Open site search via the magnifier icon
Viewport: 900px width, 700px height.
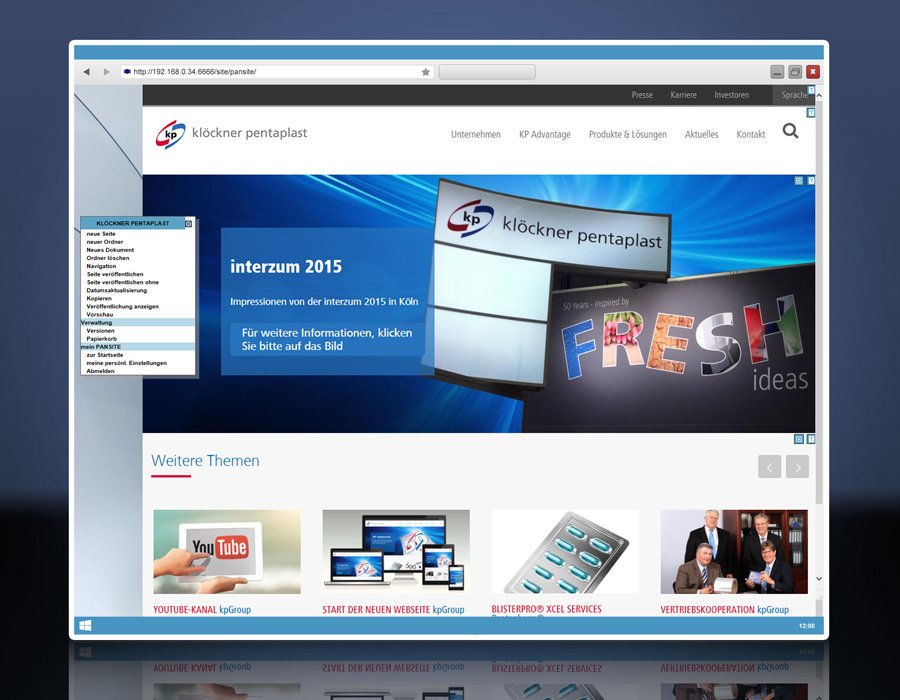790,131
